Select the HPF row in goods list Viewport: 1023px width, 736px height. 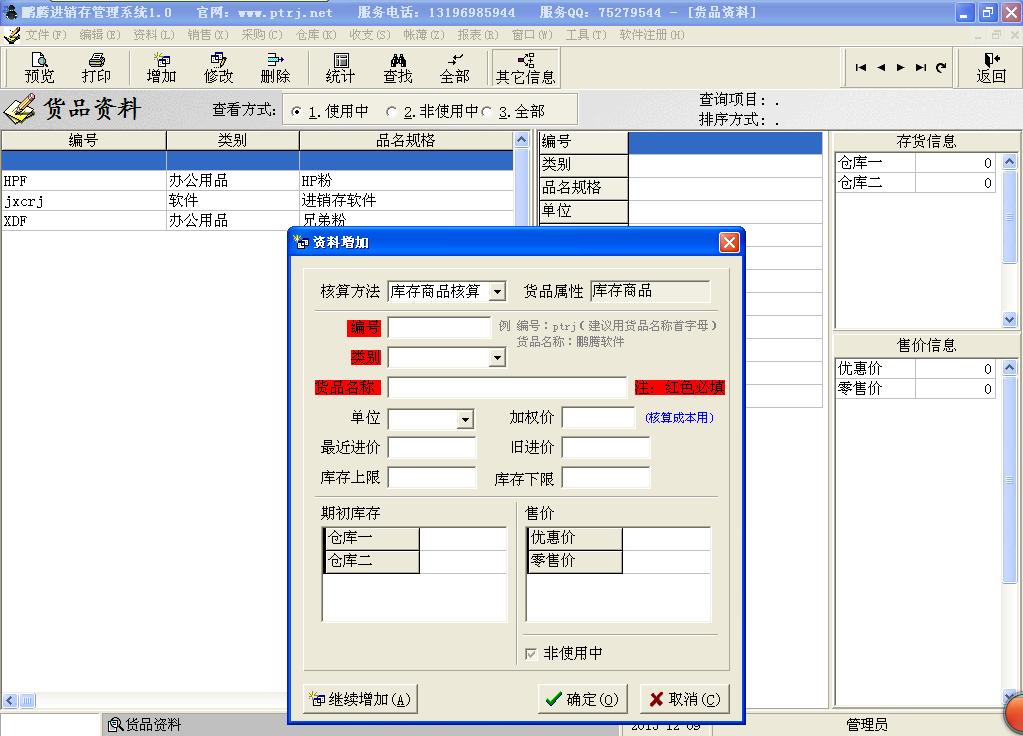coord(257,181)
